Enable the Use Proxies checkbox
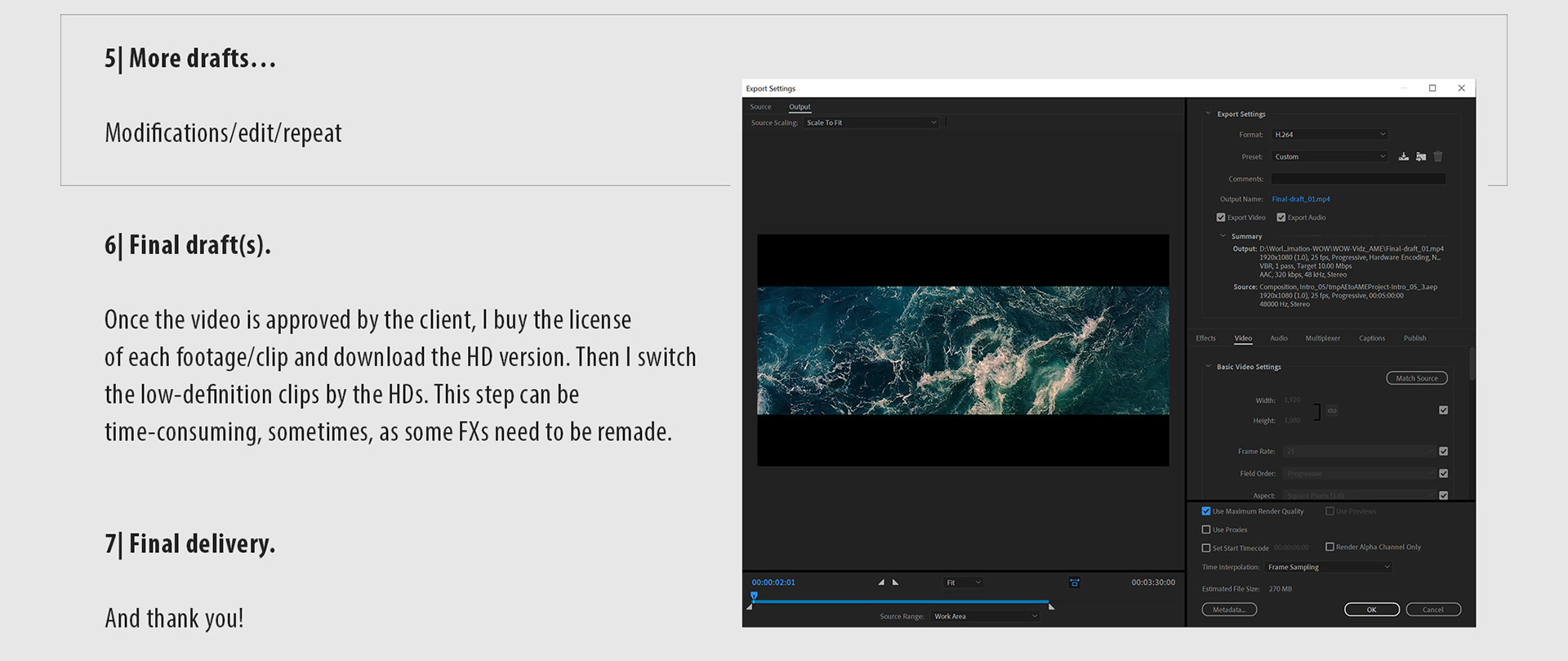The image size is (1568, 661). pyautogui.click(x=1206, y=529)
